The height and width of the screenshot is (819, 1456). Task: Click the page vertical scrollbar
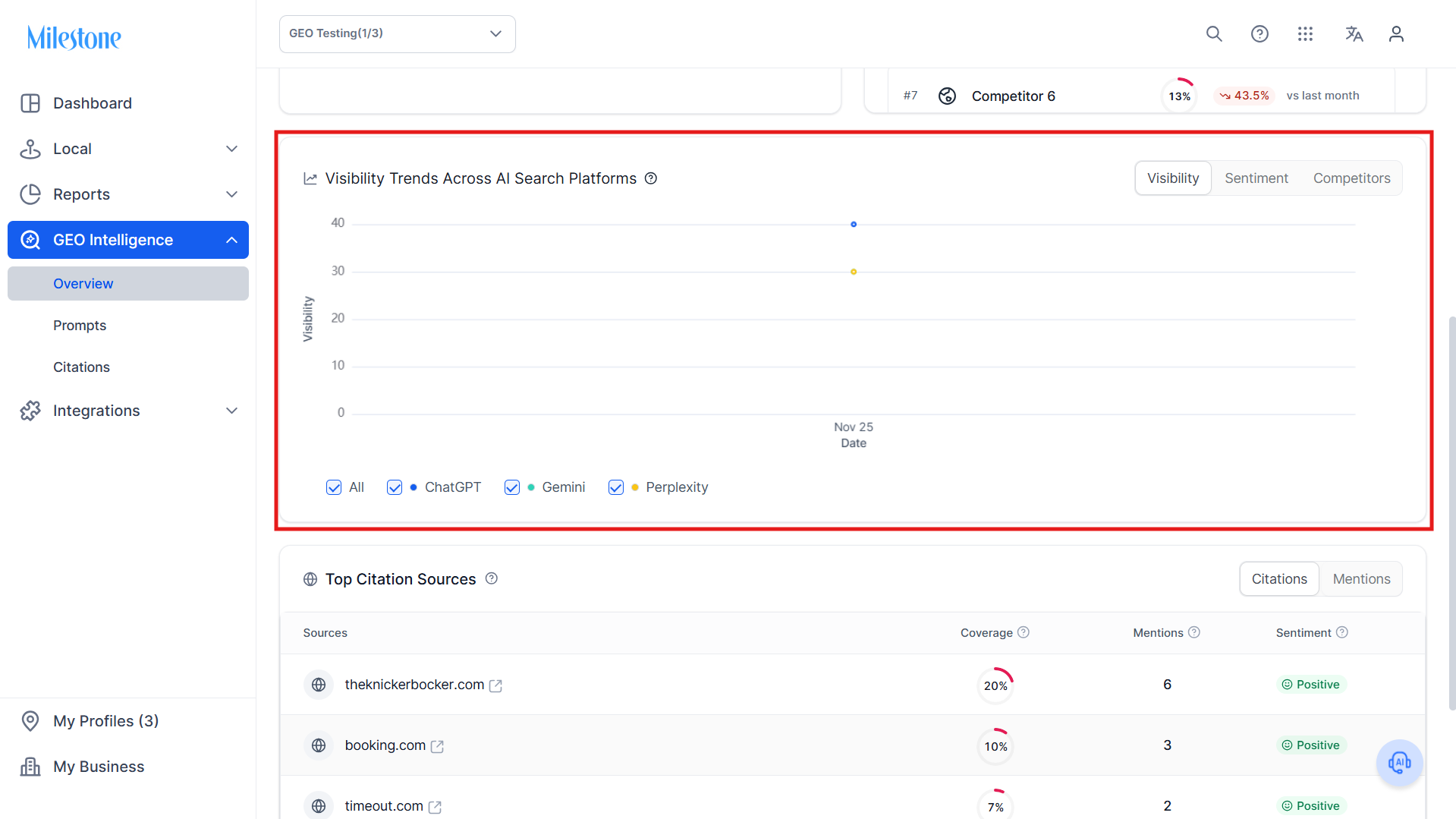[x=1452, y=512]
